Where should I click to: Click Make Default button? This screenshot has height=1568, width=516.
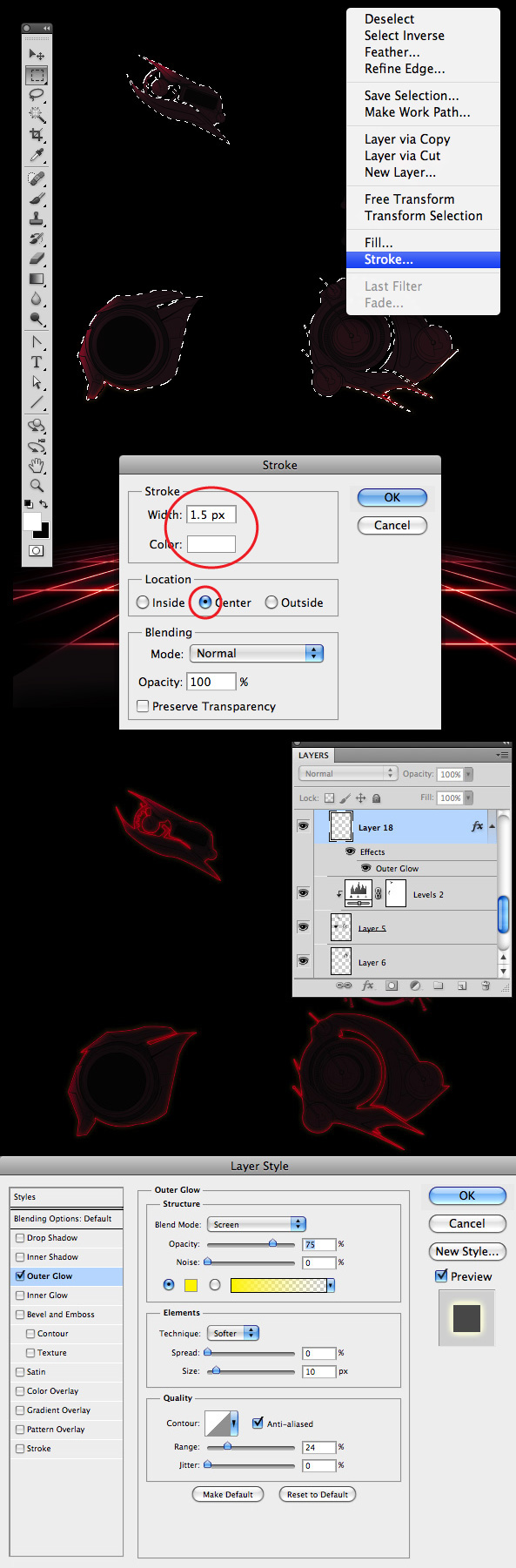tap(228, 1494)
